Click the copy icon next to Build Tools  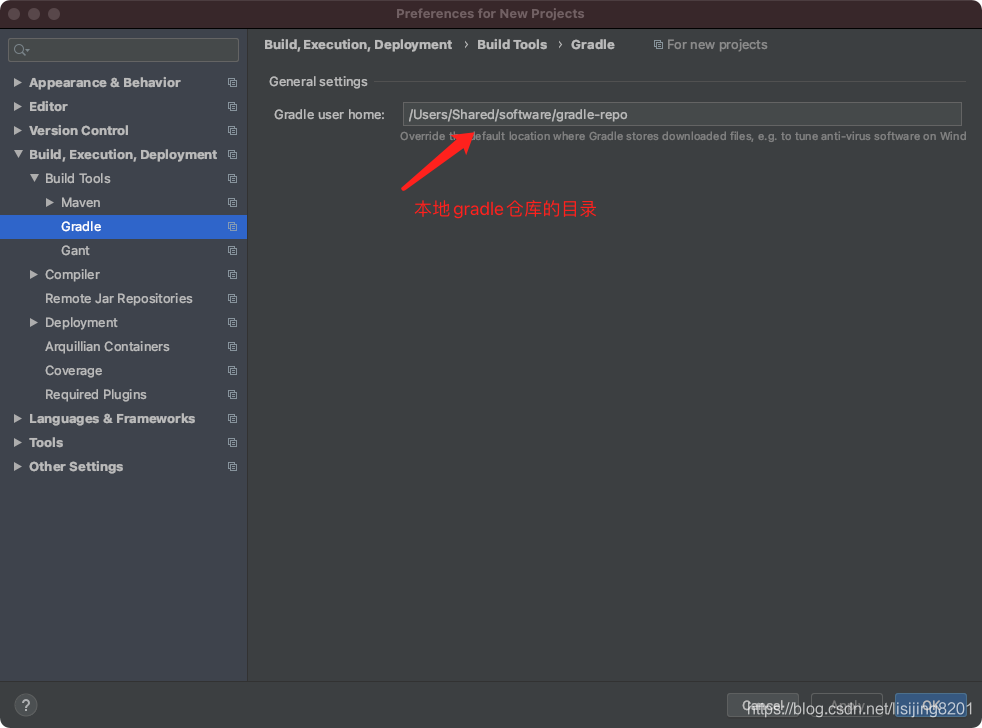tap(232, 179)
